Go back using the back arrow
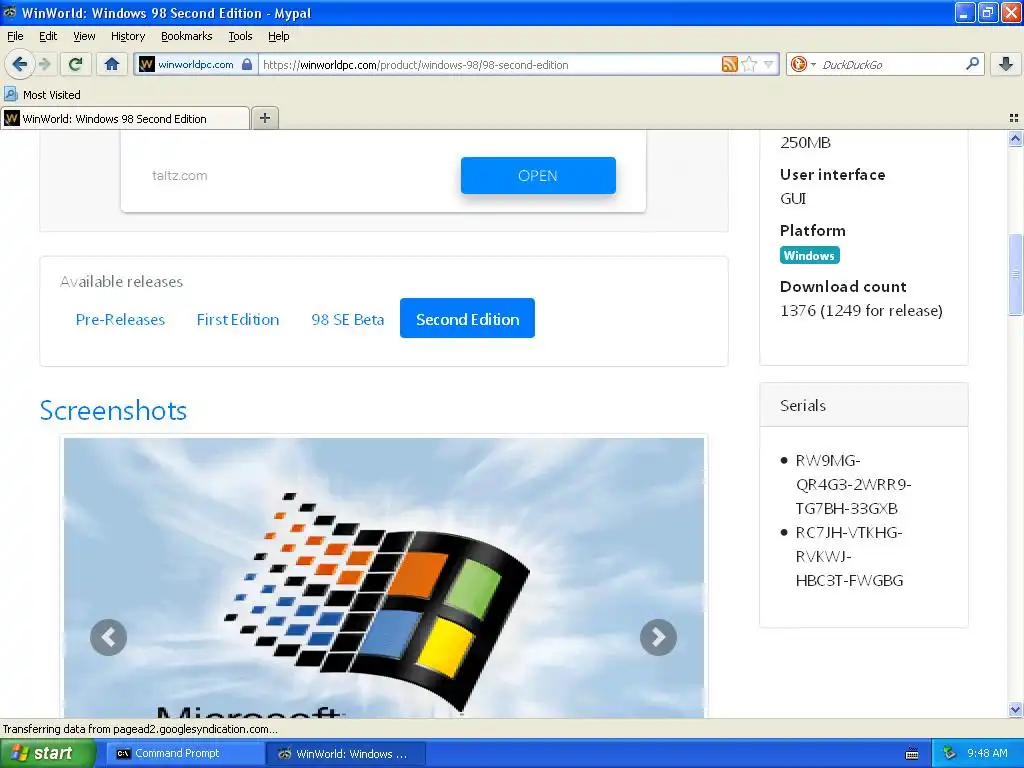 tap(20, 64)
